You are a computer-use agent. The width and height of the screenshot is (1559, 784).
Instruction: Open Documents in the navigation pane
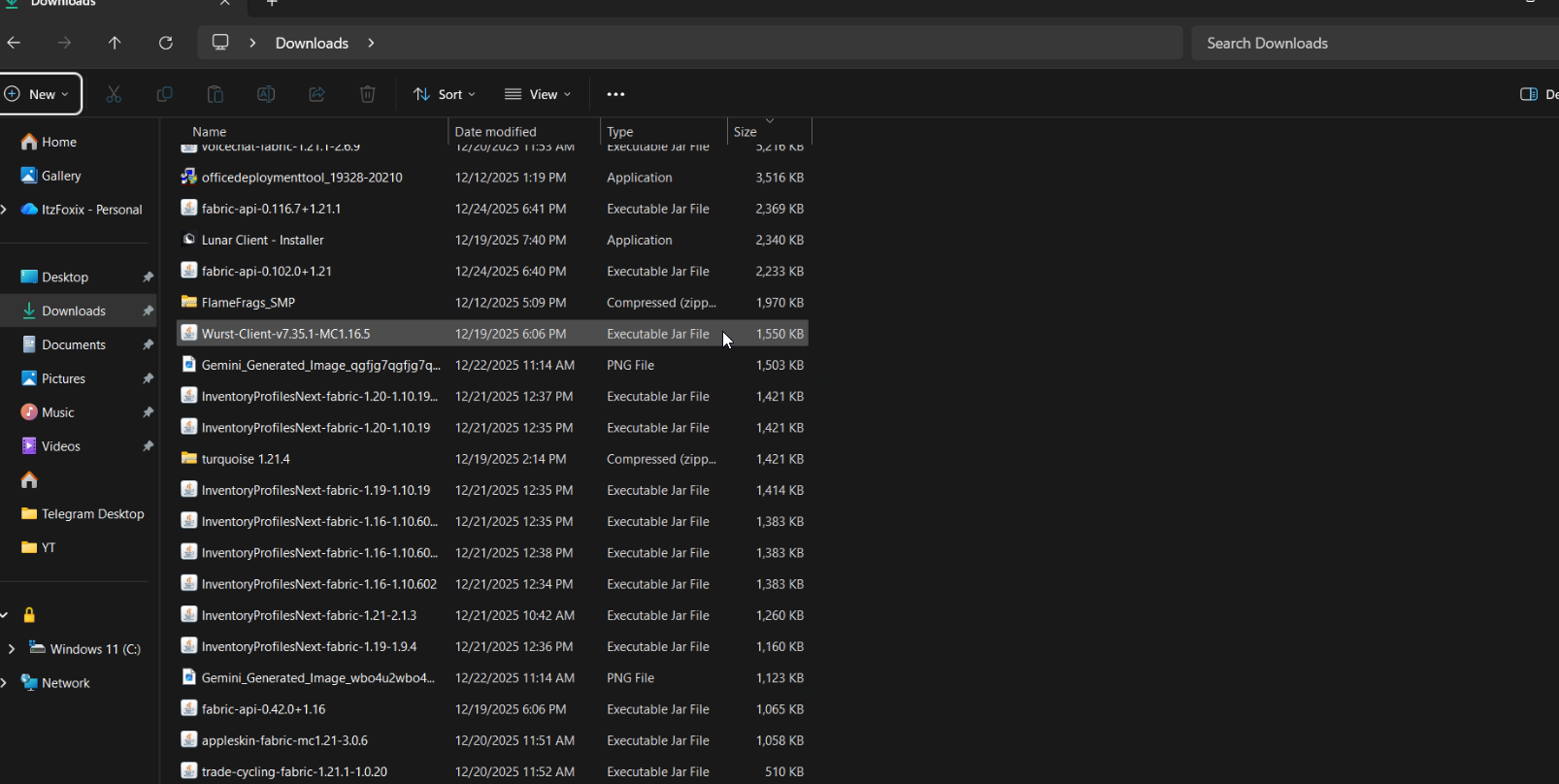click(74, 344)
